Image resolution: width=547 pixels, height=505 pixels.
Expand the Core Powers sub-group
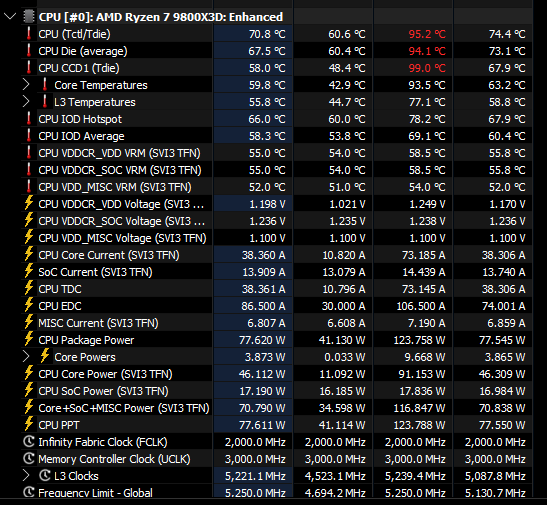tap(26, 357)
